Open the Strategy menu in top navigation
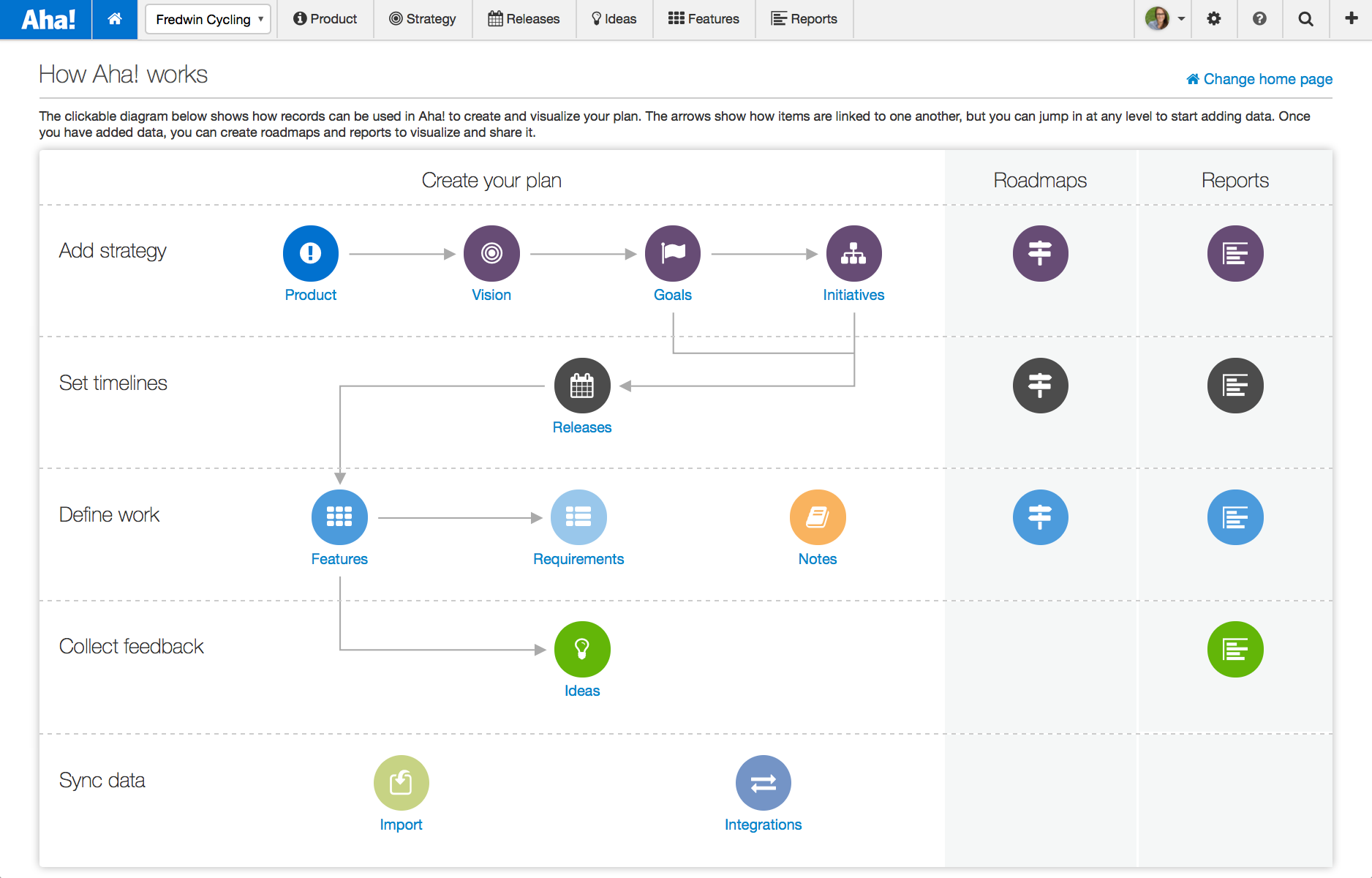This screenshot has width=1372, height=878. (423, 19)
